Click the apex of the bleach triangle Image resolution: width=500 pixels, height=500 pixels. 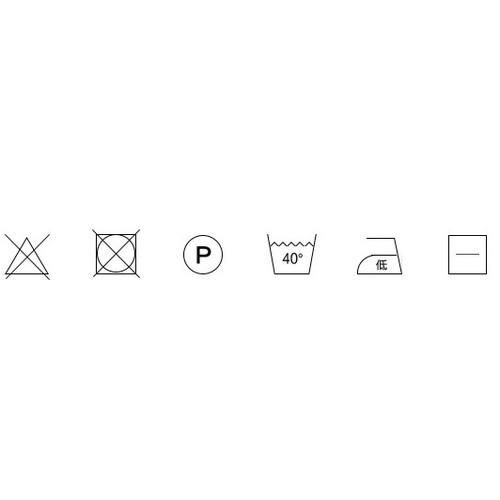click(x=27, y=238)
